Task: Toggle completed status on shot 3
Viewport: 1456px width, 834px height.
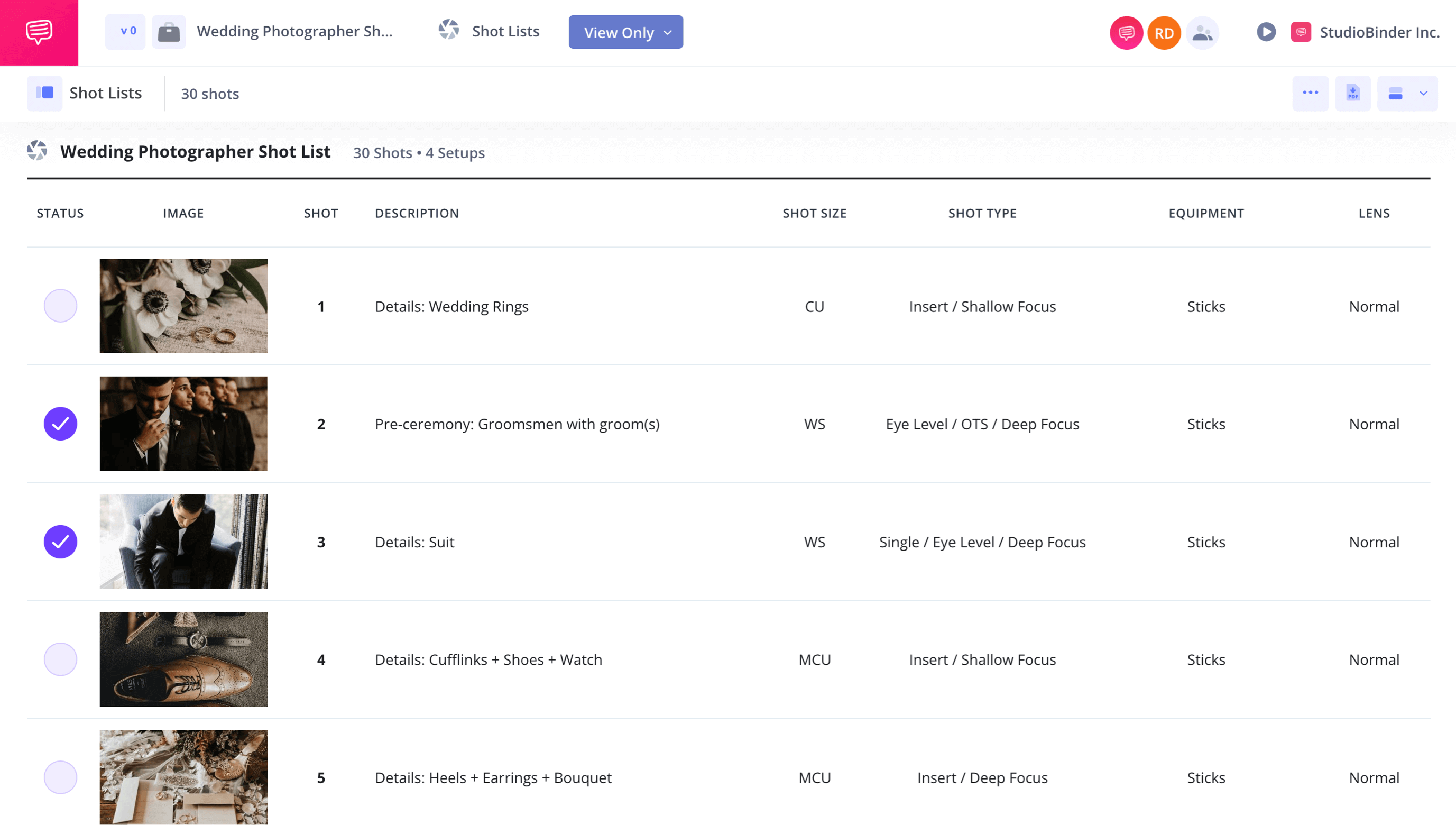Action: click(60, 541)
